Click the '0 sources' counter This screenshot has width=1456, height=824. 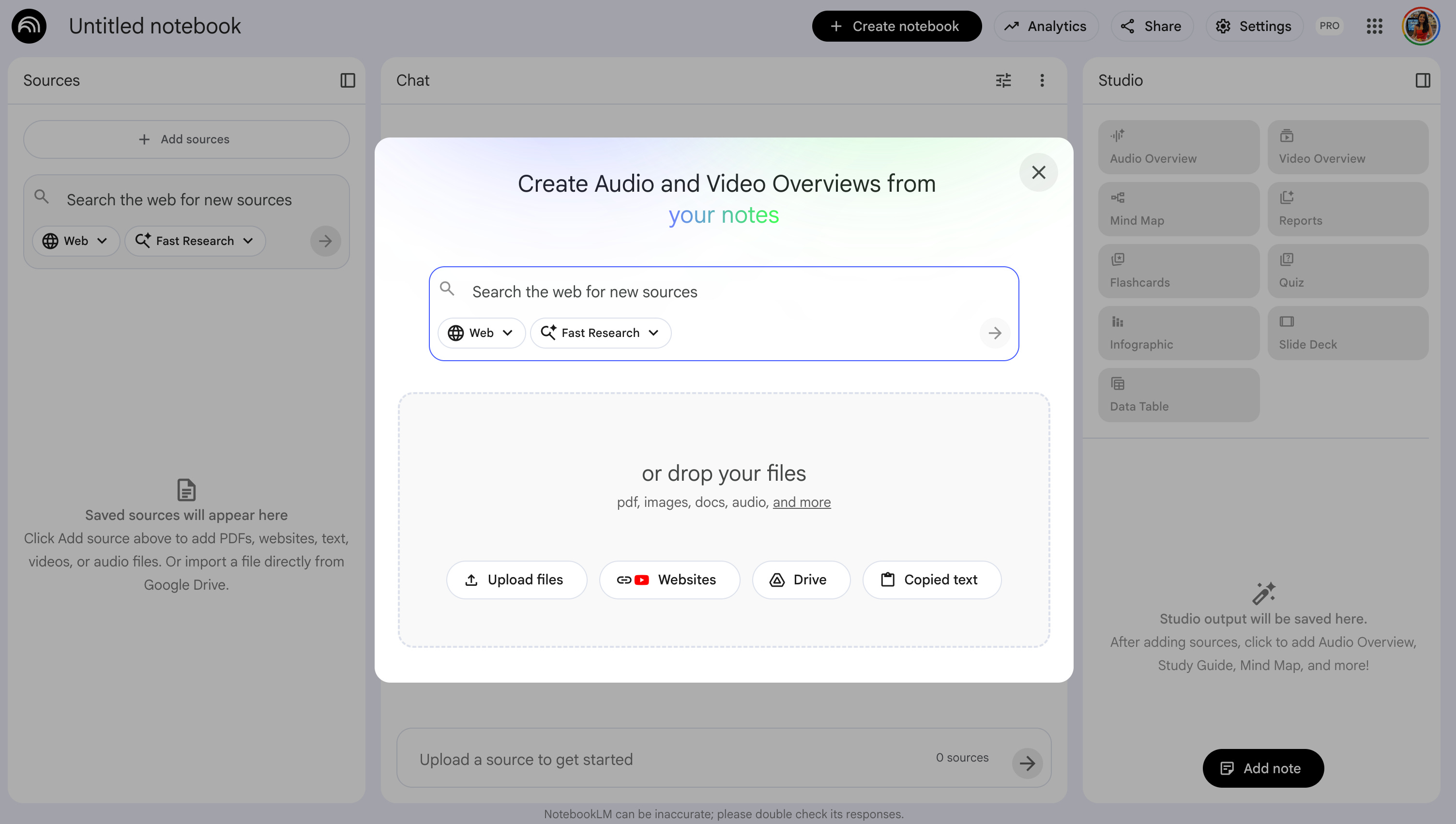(x=962, y=757)
